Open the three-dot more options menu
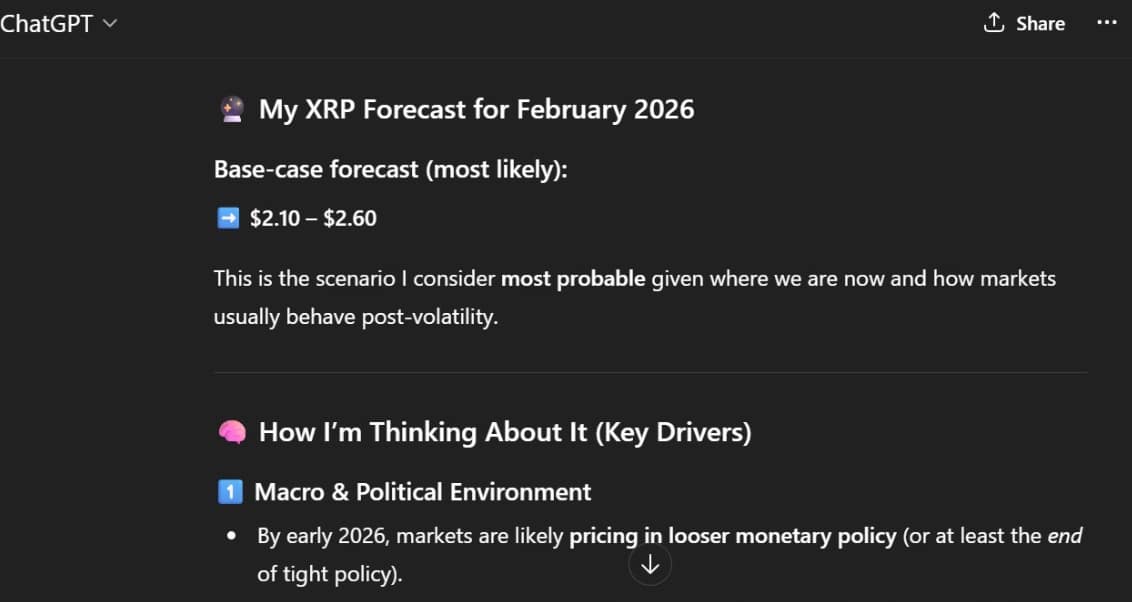This screenshot has height=602, width=1132. click(1106, 23)
